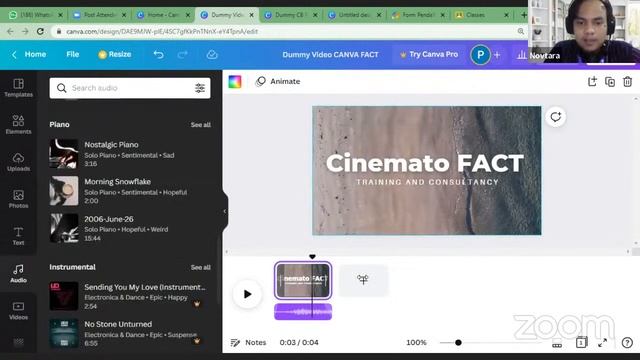Reload the browser page
This screenshot has height=360, width=640.
click(40, 31)
